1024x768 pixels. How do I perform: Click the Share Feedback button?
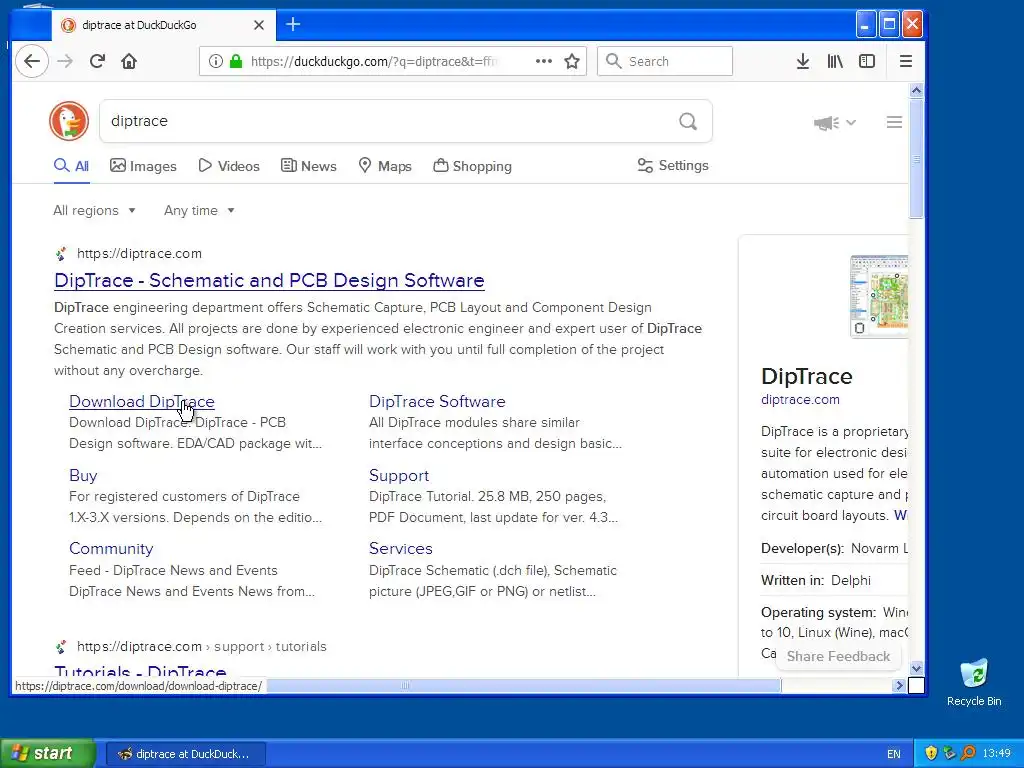coord(838,656)
